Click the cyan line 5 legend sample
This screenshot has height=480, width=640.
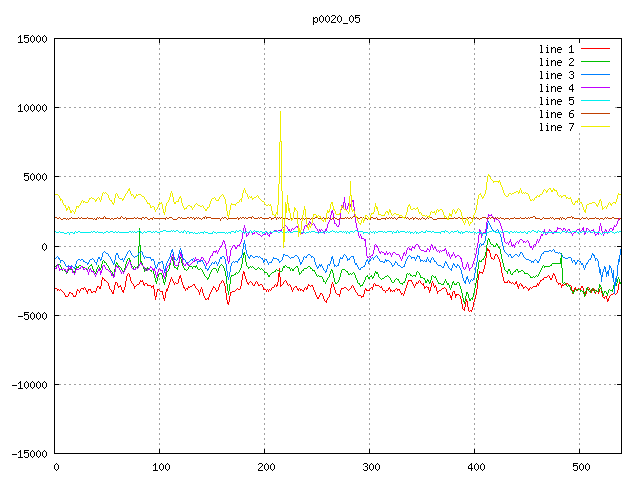pos(595,101)
